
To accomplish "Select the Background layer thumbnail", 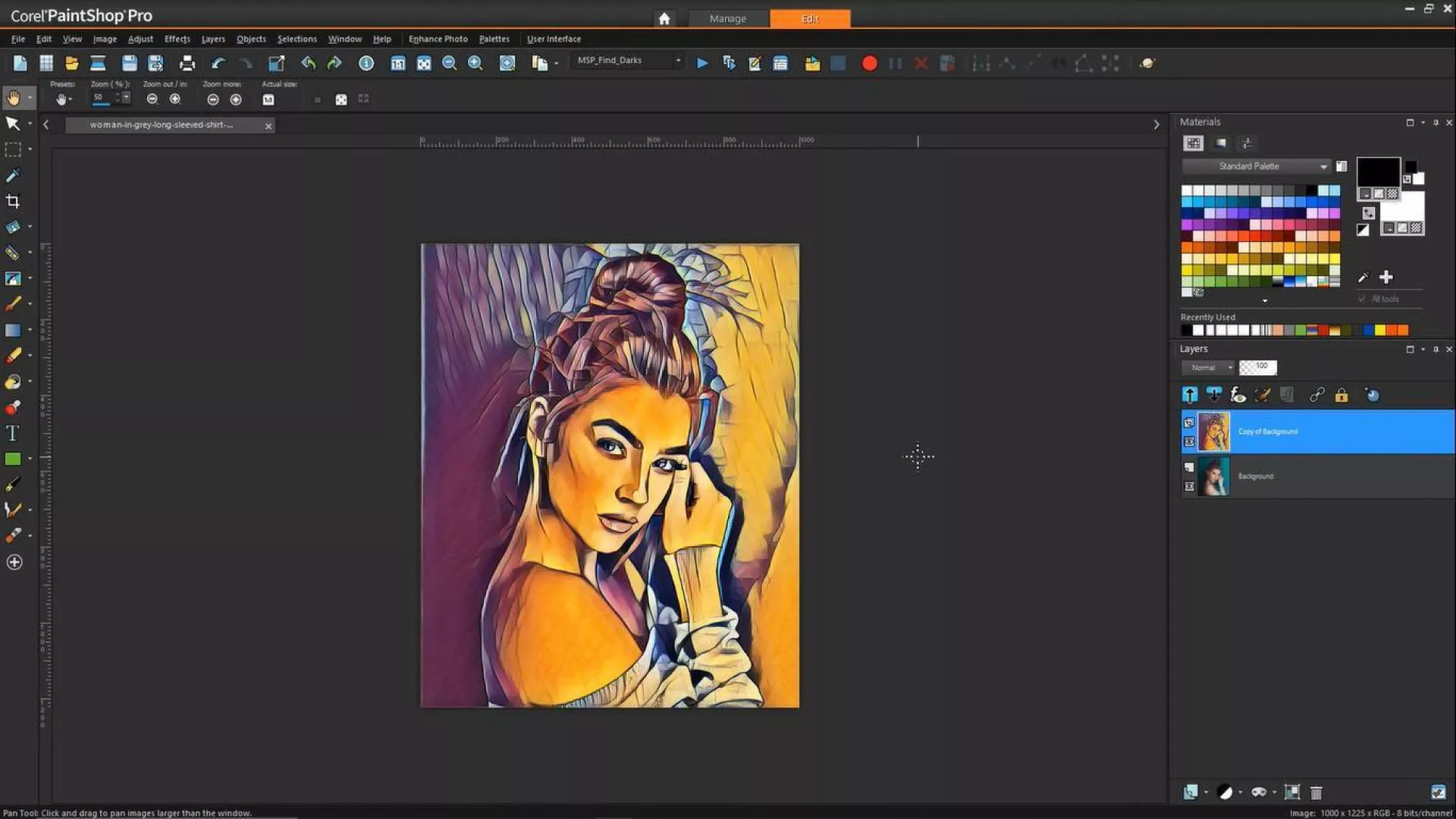I will coord(1213,476).
